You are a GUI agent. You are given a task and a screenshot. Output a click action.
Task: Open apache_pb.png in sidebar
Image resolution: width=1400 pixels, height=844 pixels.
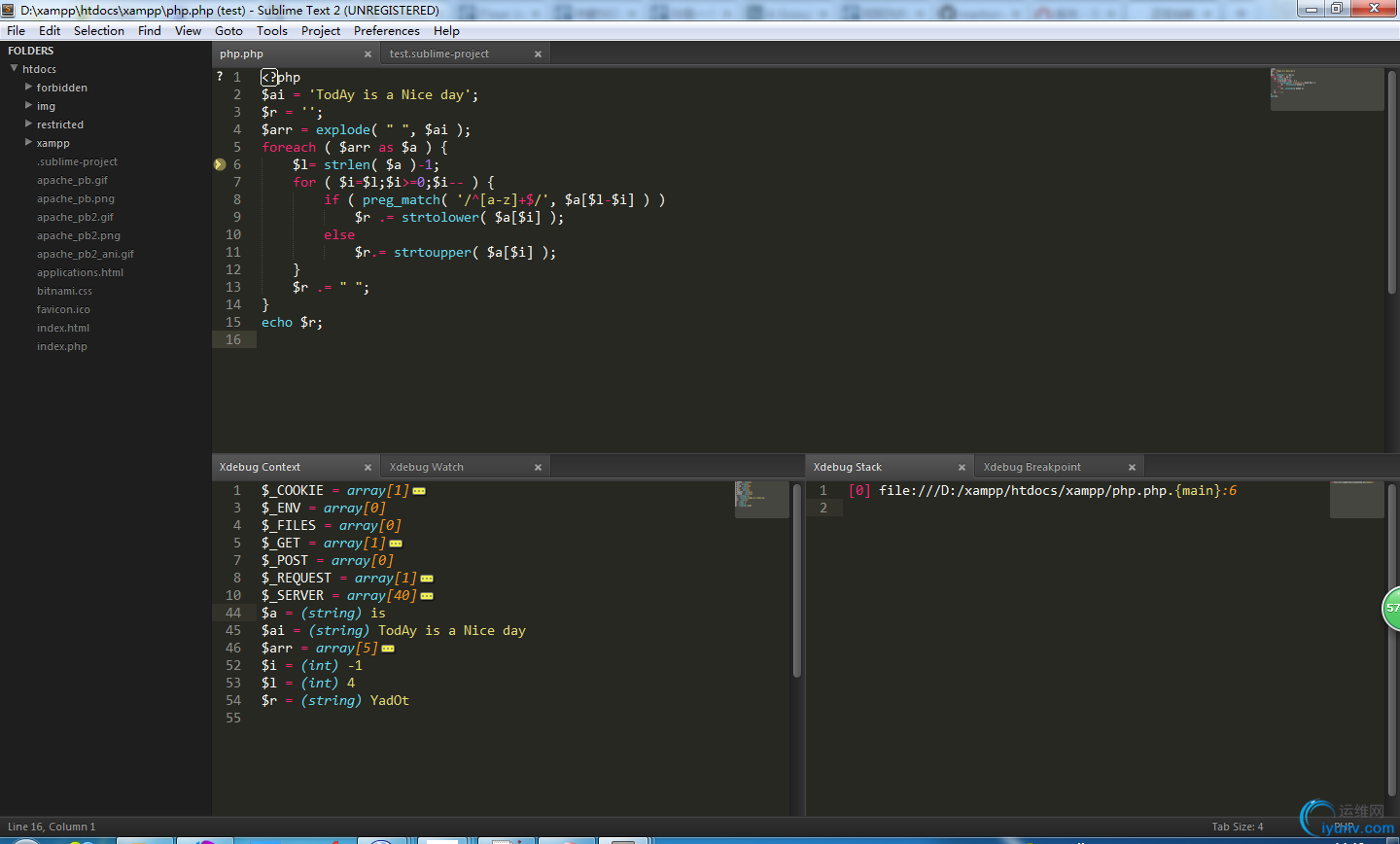(x=76, y=198)
